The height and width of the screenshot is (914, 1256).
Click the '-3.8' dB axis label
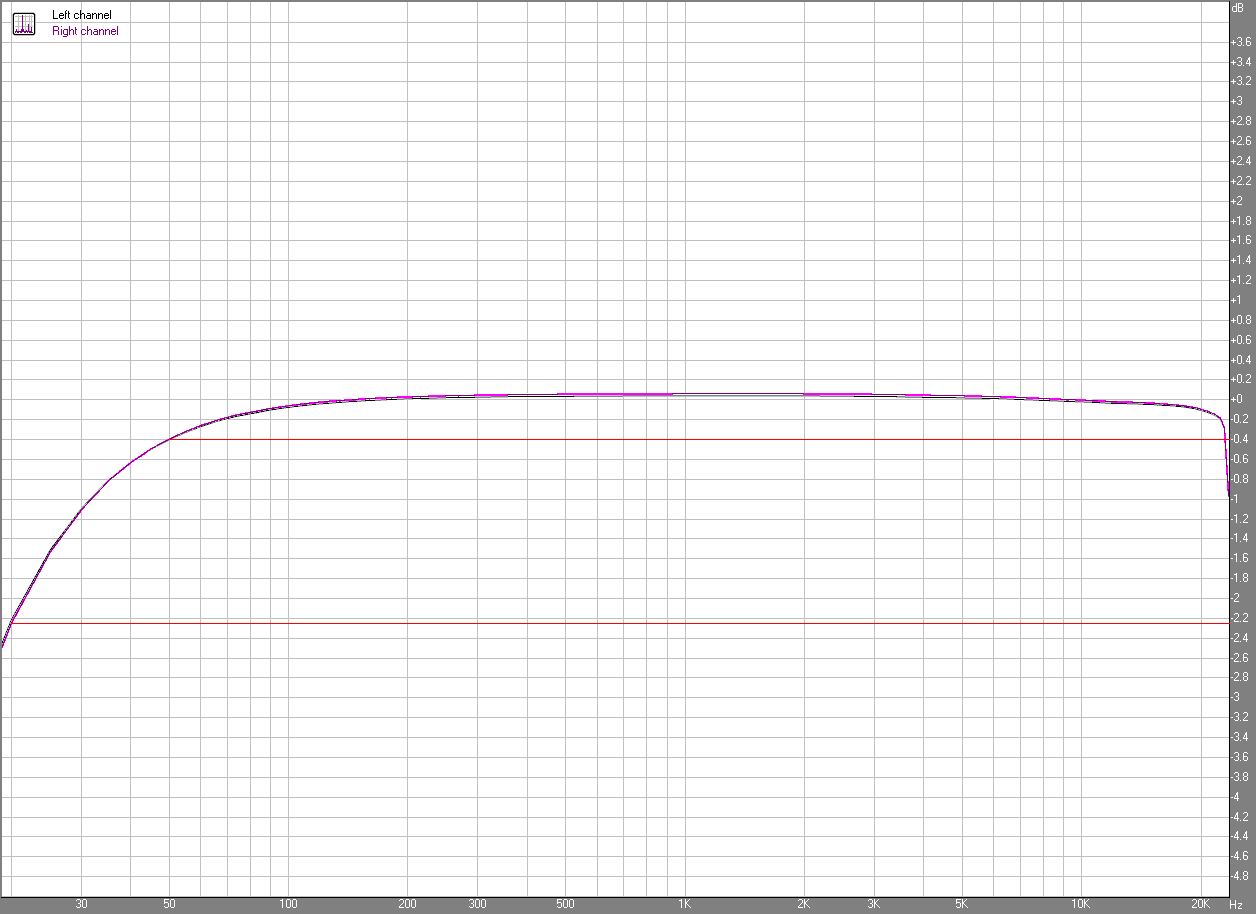coord(1240,776)
